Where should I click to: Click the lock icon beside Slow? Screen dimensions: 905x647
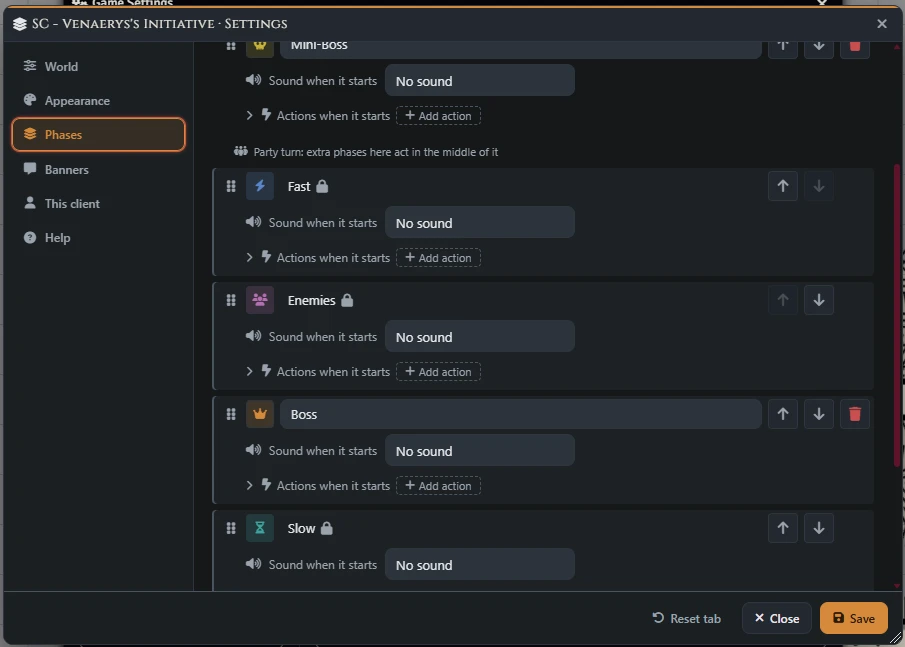pyautogui.click(x=327, y=528)
